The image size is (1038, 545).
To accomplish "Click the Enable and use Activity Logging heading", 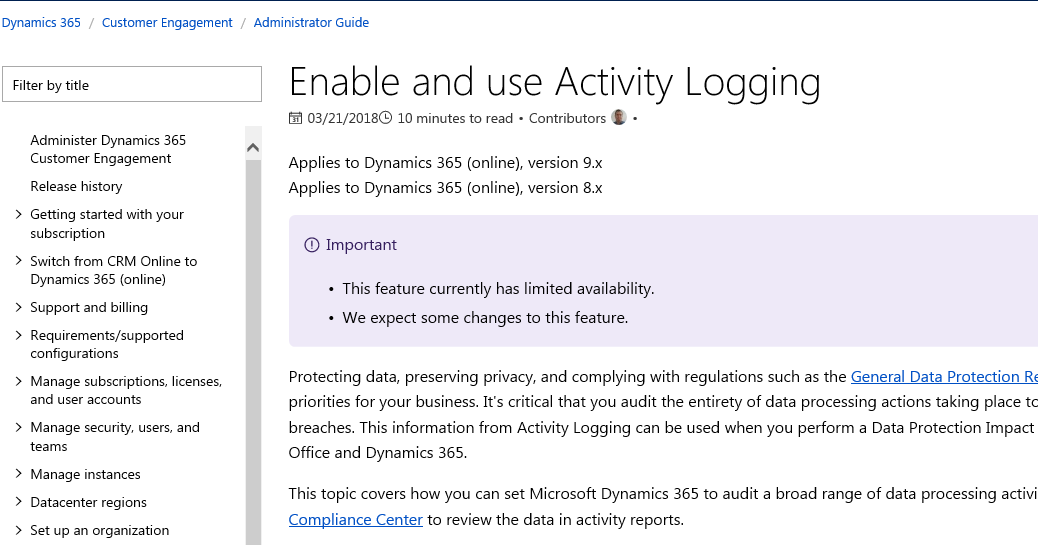I will click(555, 82).
